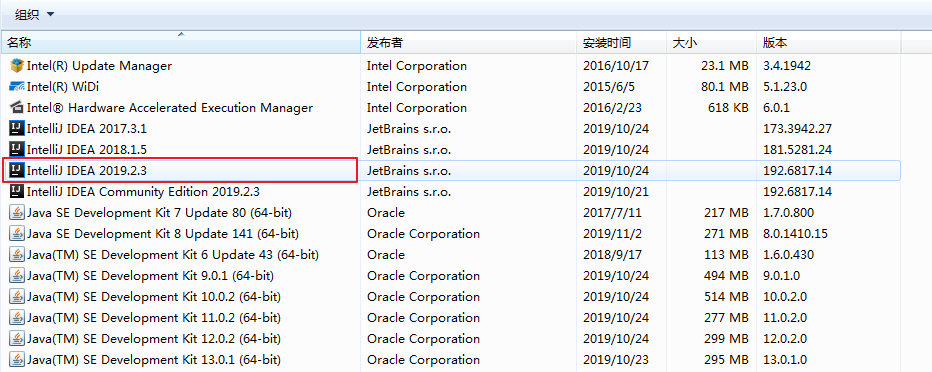This screenshot has height=372, width=932.
Task: Select Java SE Development Kit 7 Update 80
Action: [159, 213]
